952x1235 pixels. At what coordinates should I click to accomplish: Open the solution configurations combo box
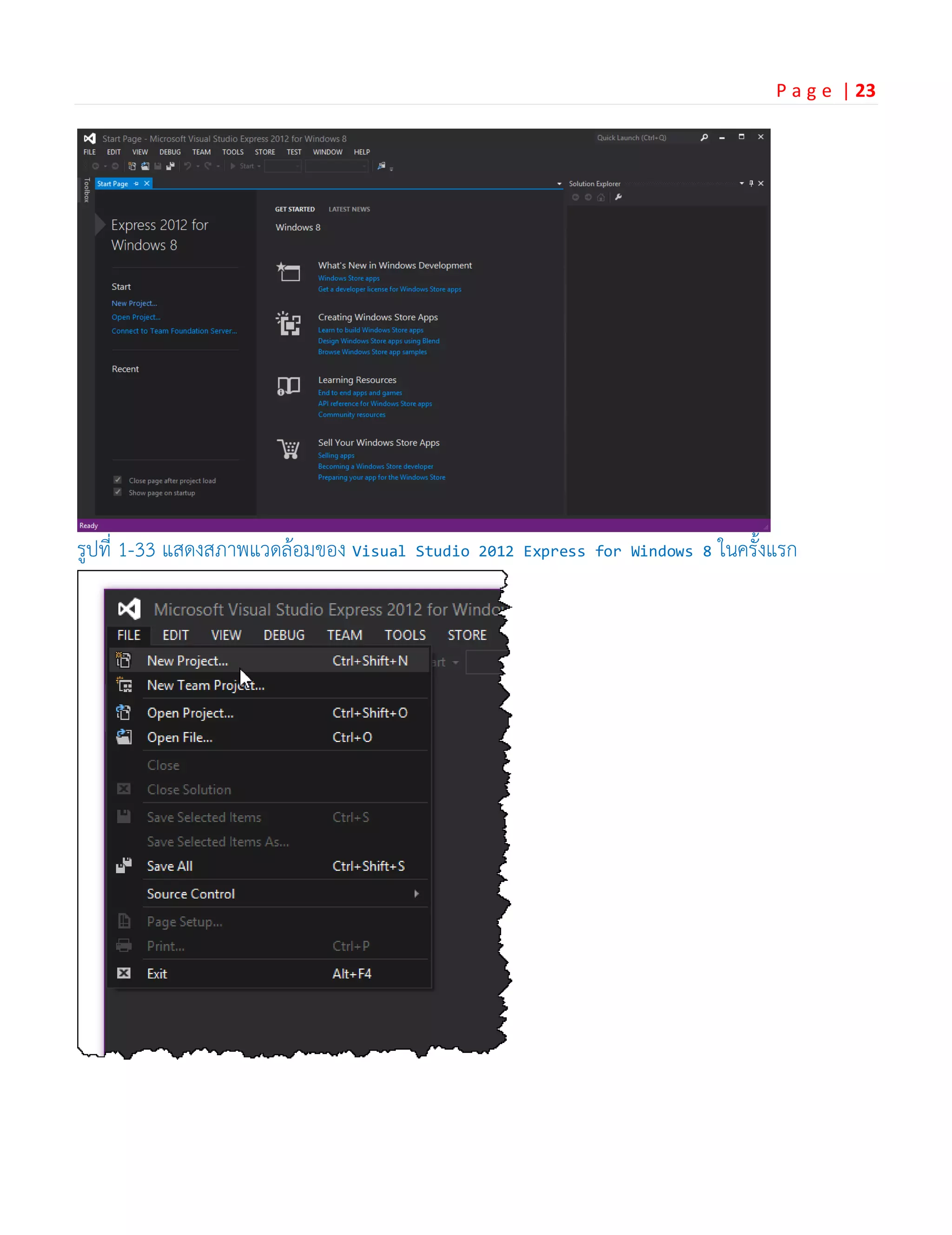[x=283, y=166]
